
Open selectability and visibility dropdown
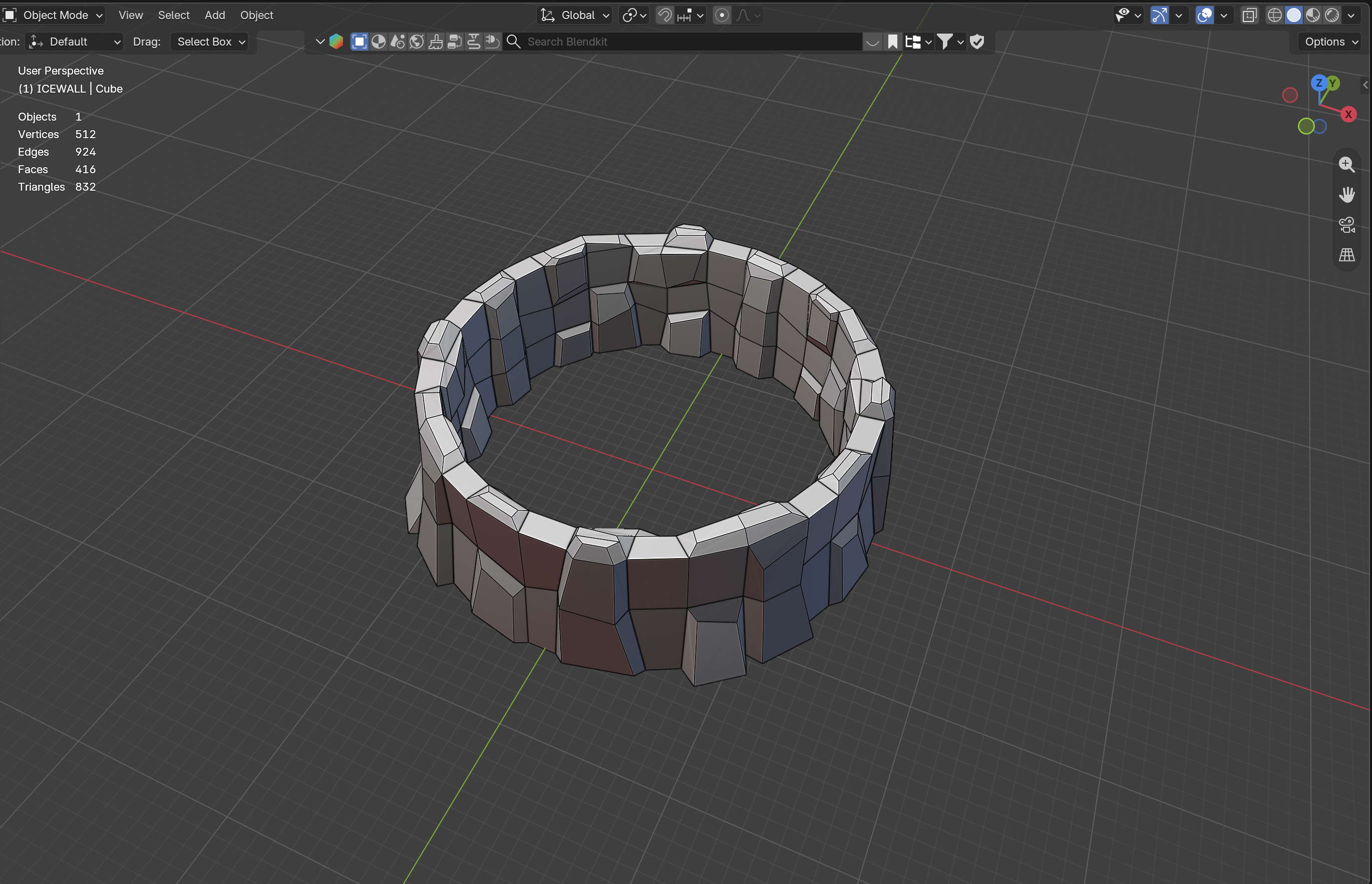(1128, 15)
